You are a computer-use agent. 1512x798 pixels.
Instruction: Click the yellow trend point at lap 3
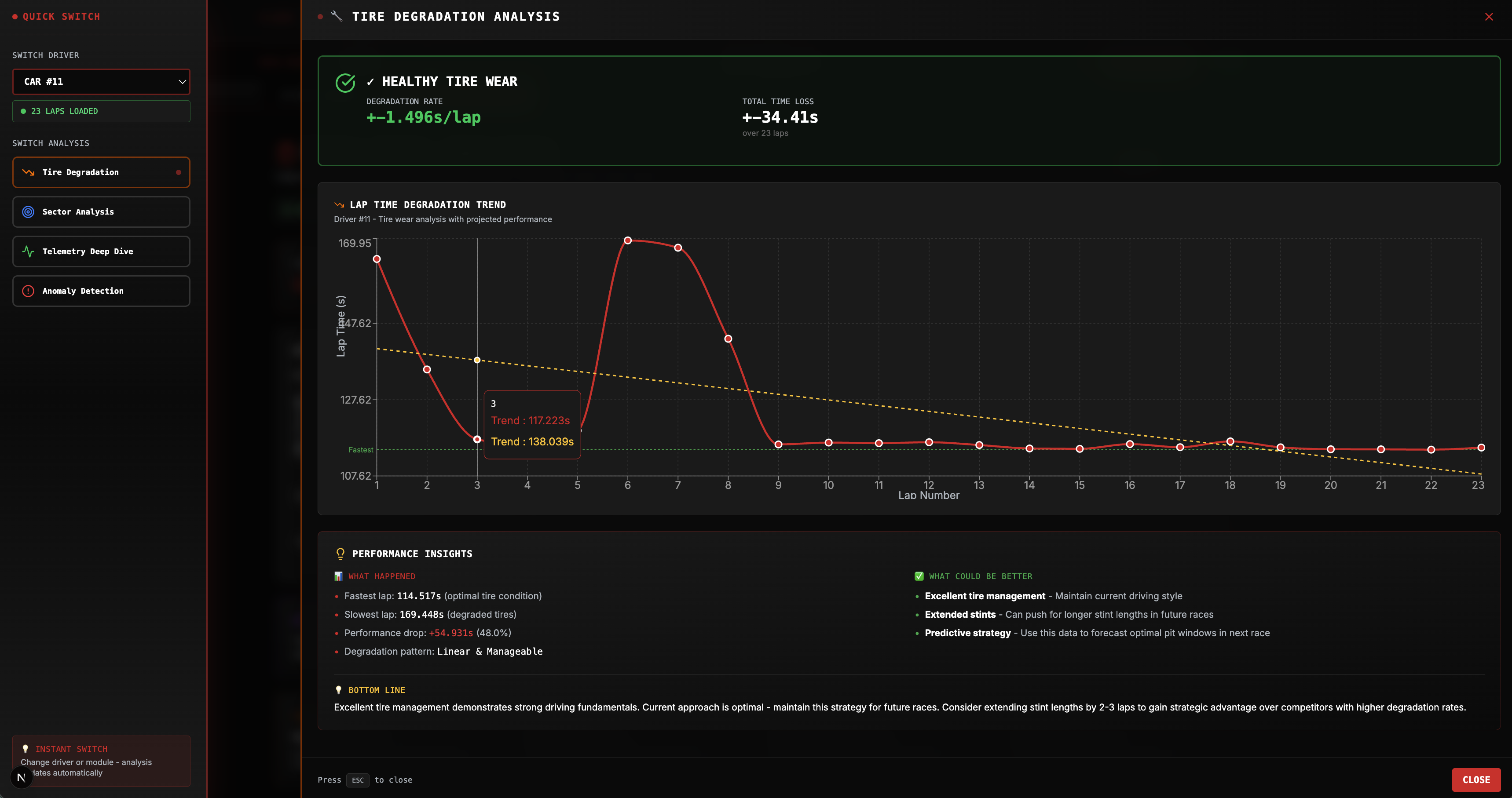tap(477, 360)
